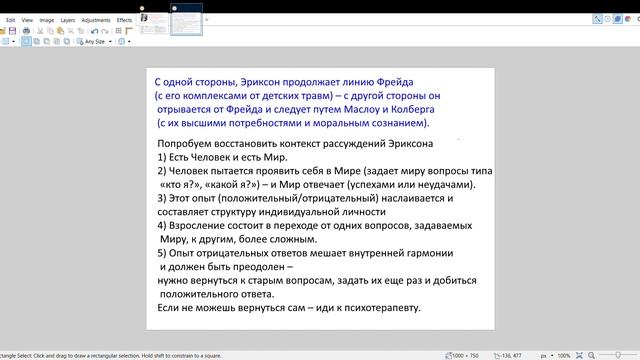The image size is (640, 360).
Task: Switch to the first image thumbnail
Action: click(x=153, y=24)
